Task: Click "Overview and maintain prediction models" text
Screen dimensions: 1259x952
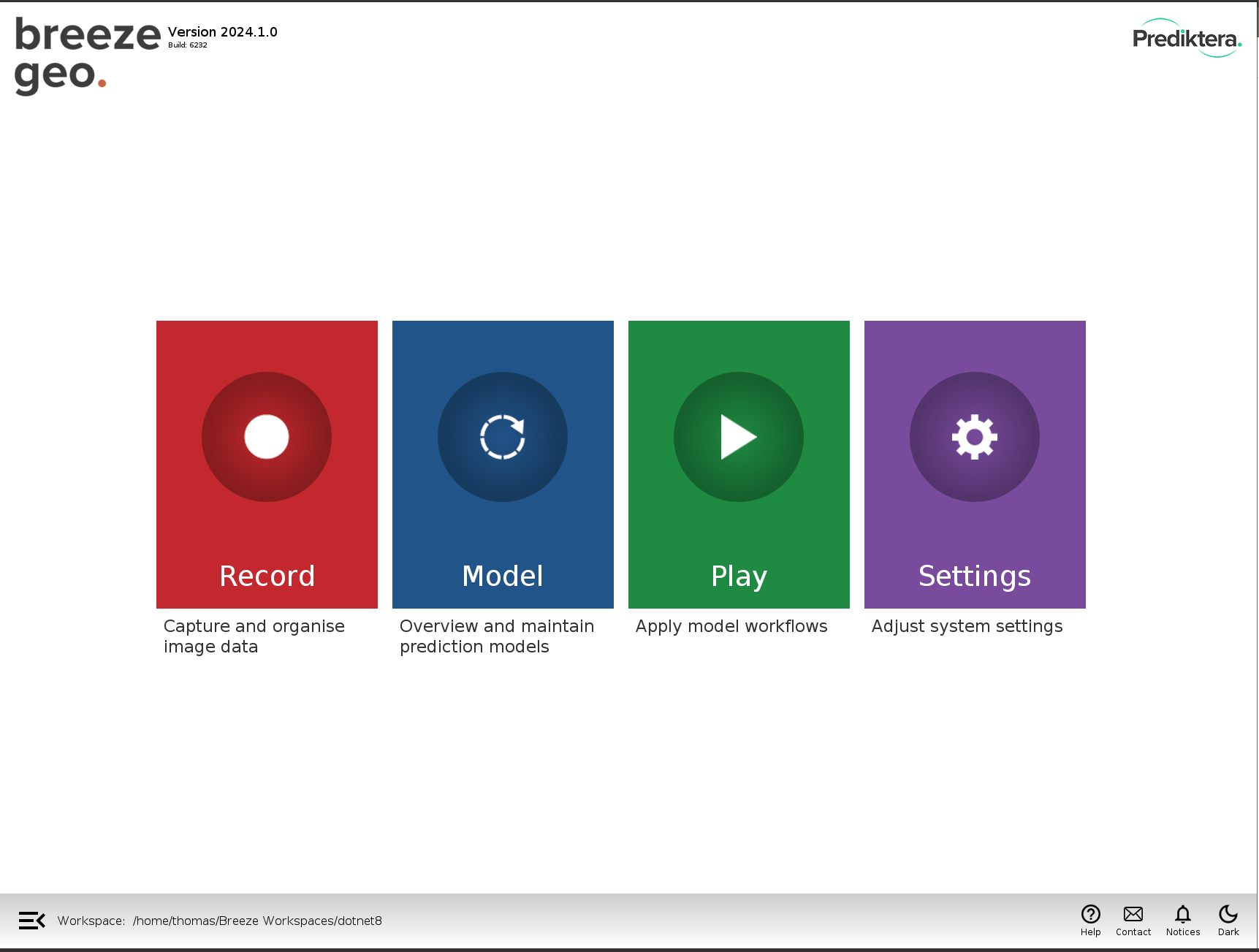Action: (496, 636)
